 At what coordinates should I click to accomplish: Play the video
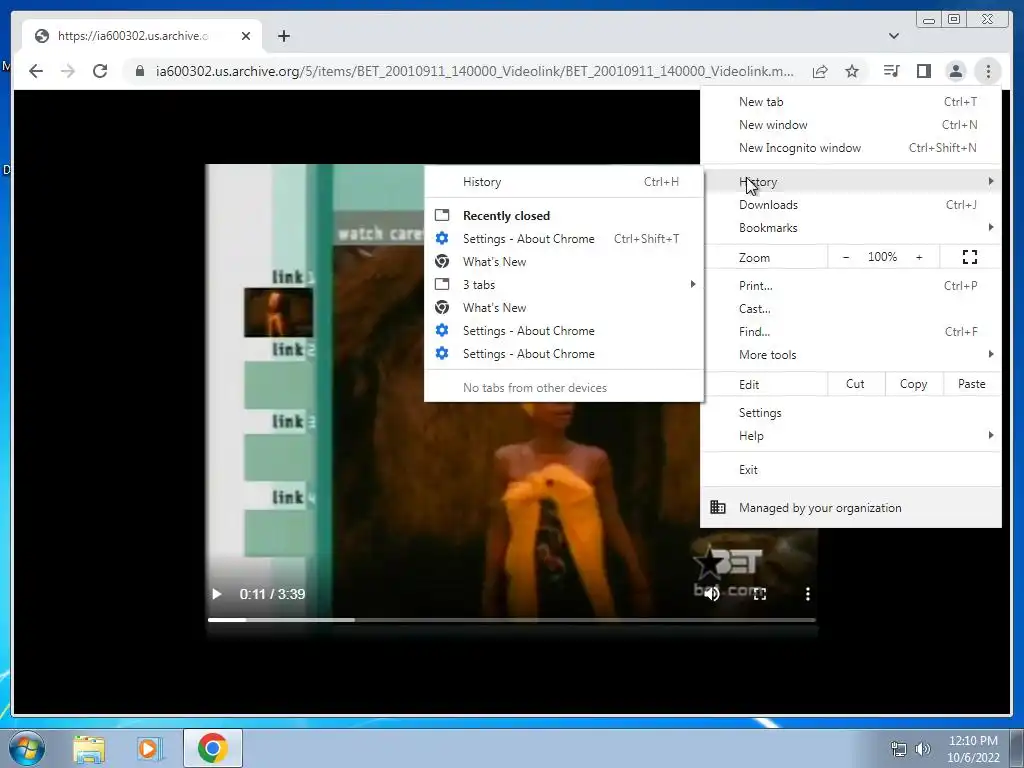217,594
